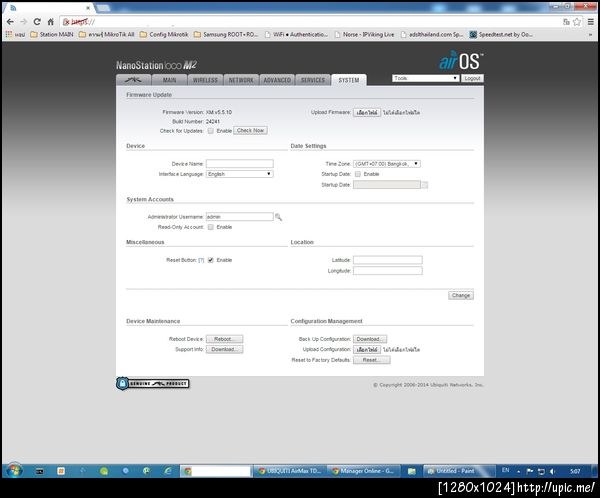
Task: Open Reset Button help link [?]
Action: pos(201,260)
